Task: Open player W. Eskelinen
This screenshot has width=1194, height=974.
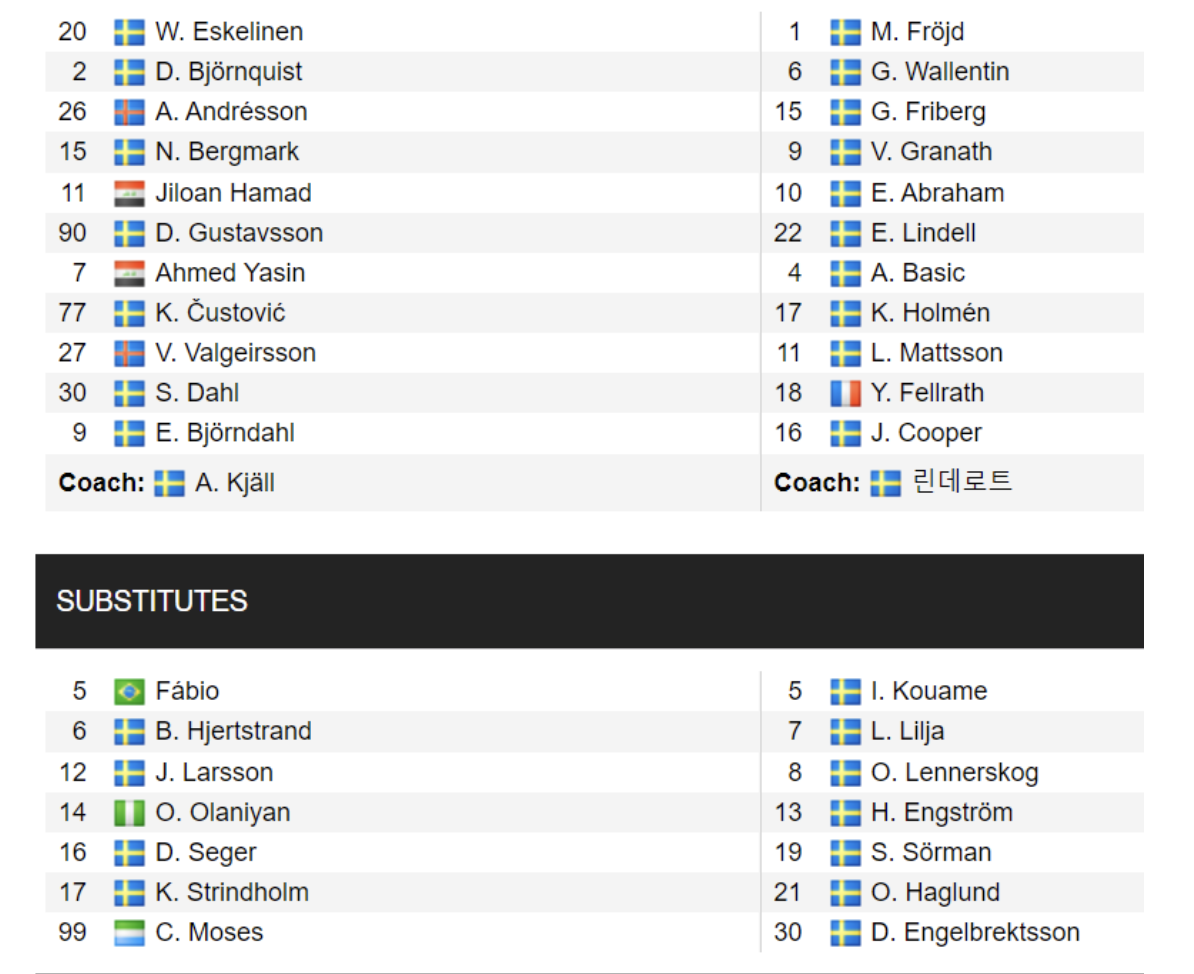Action: click(x=229, y=32)
